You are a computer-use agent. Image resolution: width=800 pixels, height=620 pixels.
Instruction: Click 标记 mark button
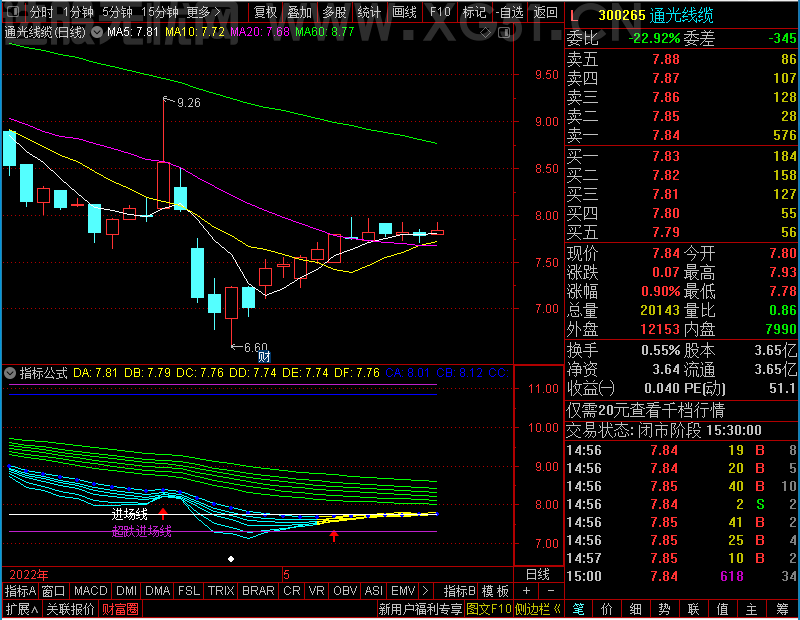point(474,12)
